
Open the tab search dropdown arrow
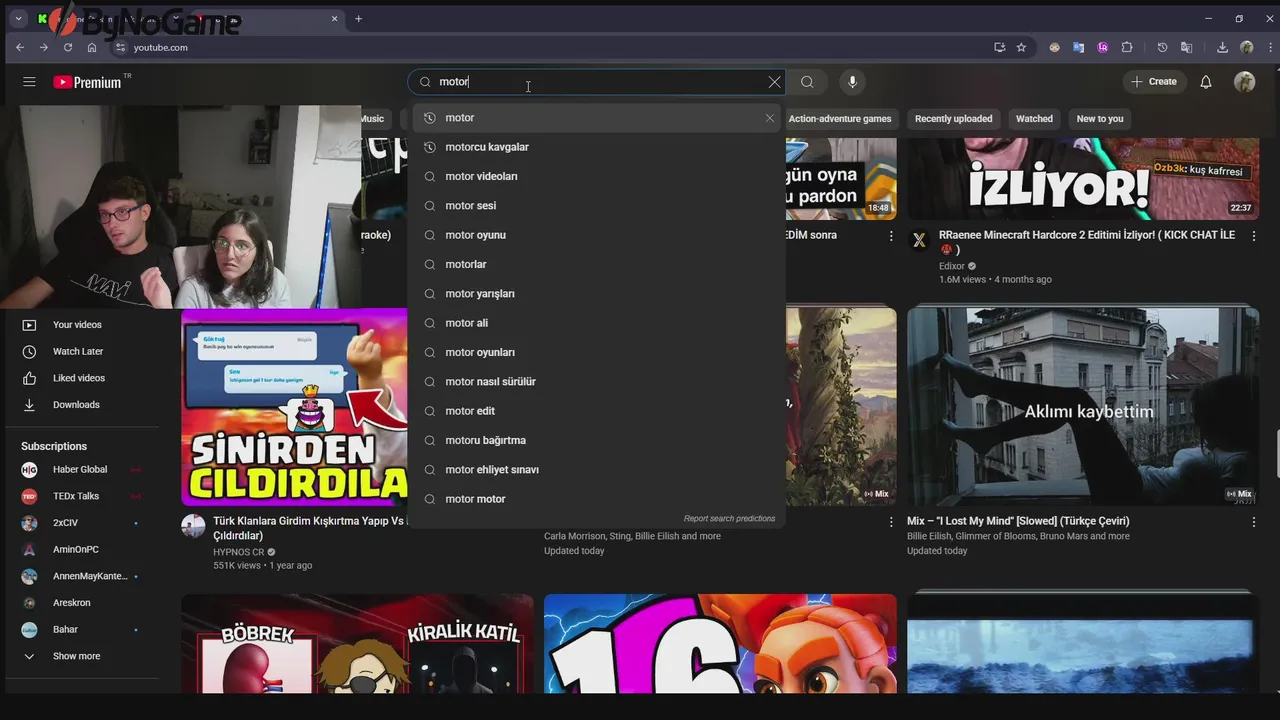pyautogui.click(x=18, y=19)
